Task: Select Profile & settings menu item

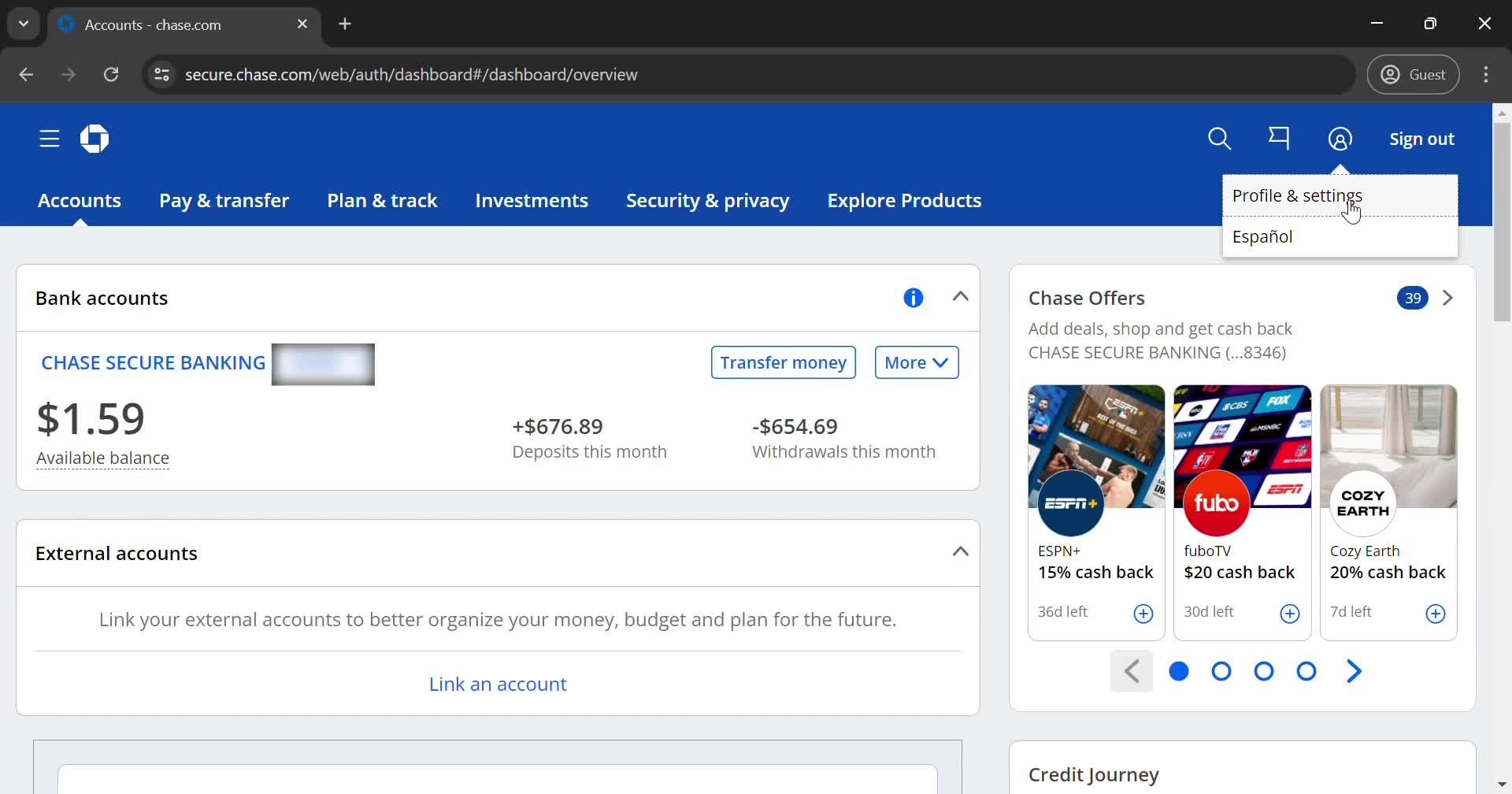Action: (1296, 195)
